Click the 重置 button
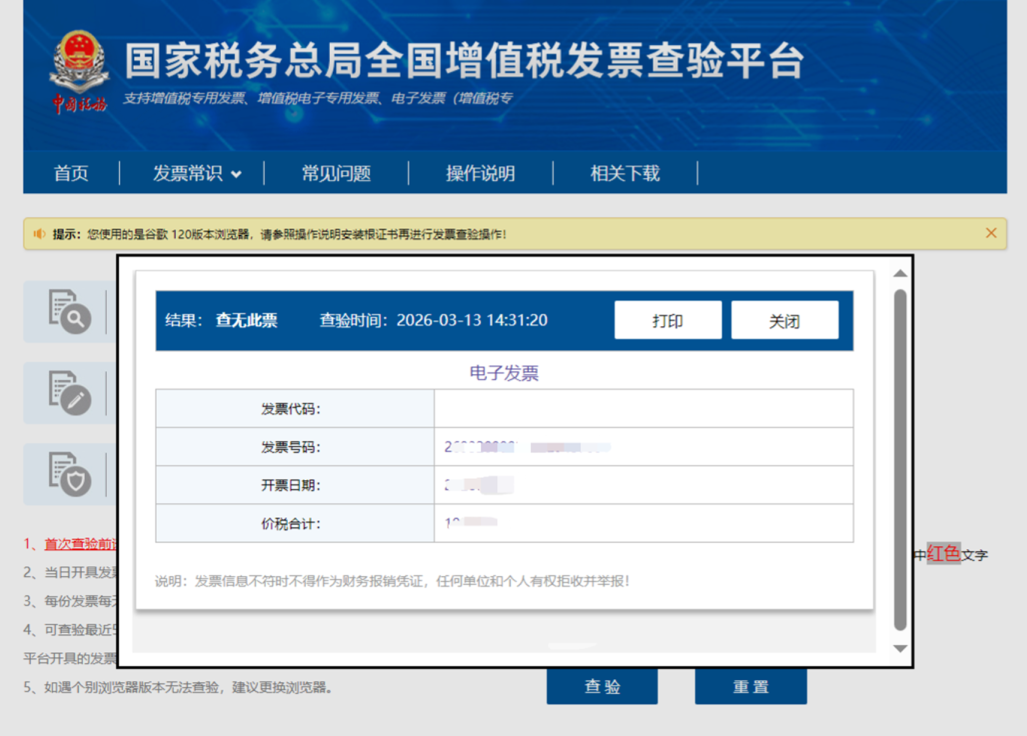Image resolution: width=1027 pixels, height=736 pixels. 751,686
